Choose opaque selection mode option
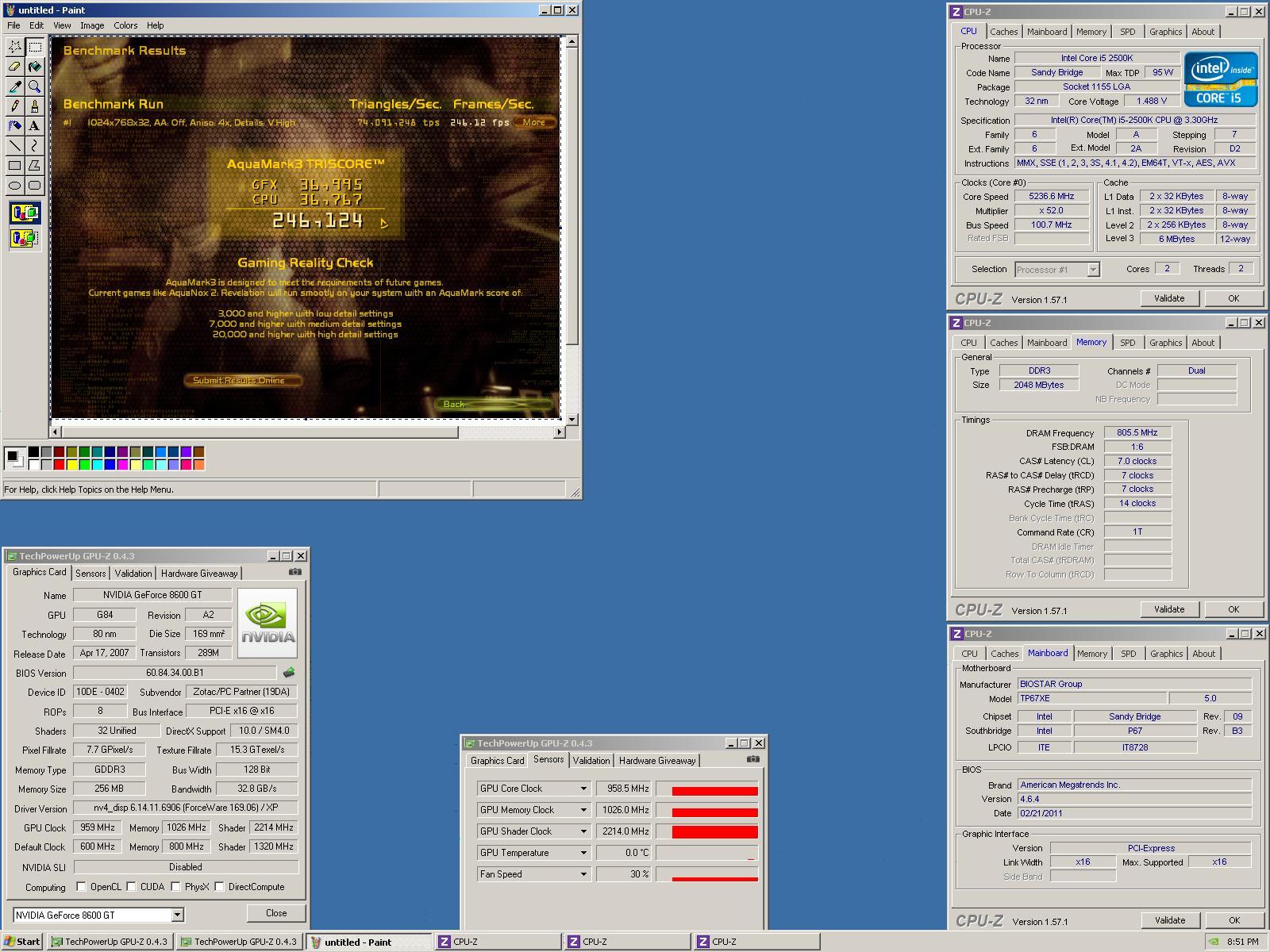The image size is (1270, 952). click(25, 213)
